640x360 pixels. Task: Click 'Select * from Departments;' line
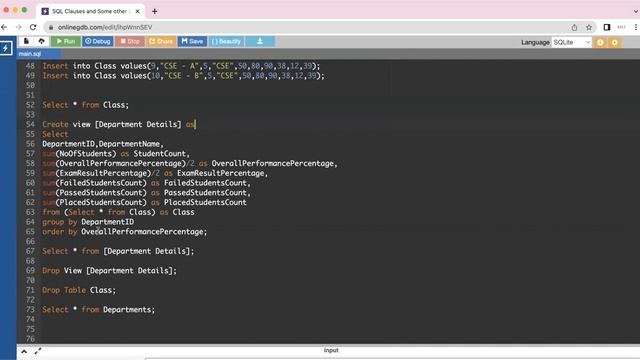[x=98, y=310]
